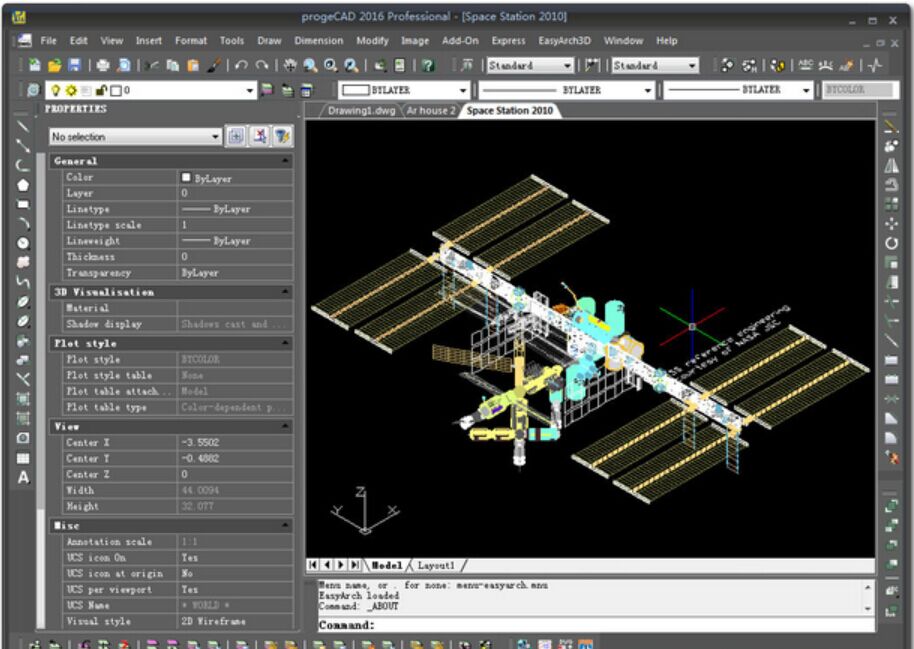Screen dimensions: 914x649
Task: Activate the Pan hand tool
Action: click(290, 65)
